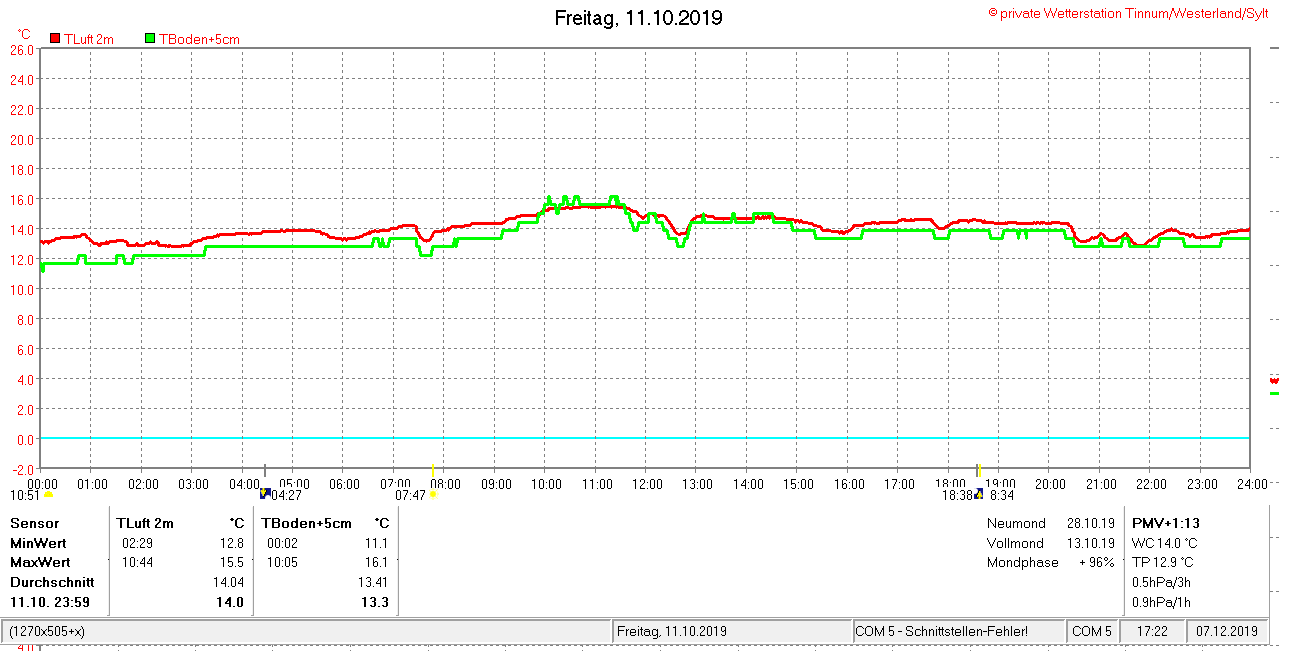Click the yellow sun icon beside 10:51

pos(47,494)
